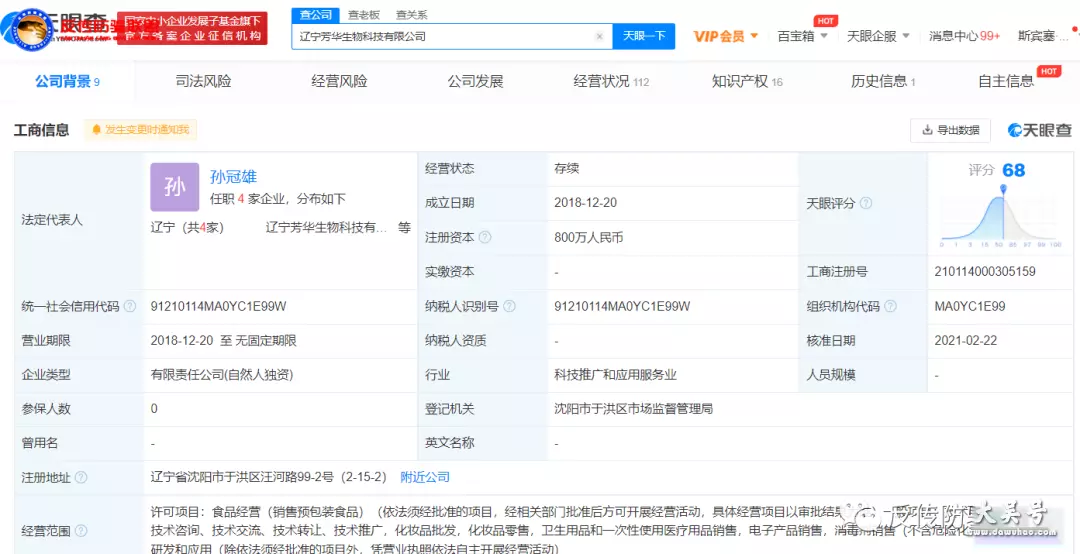Switch to 司法风险 tab
The height and width of the screenshot is (554, 1080).
point(204,82)
